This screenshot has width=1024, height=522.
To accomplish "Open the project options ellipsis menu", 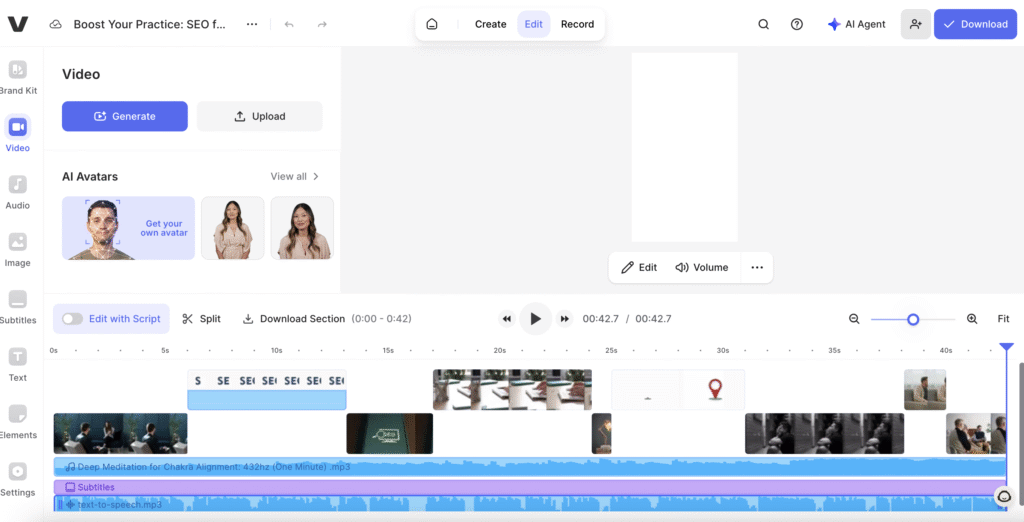I will pos(252,24).
